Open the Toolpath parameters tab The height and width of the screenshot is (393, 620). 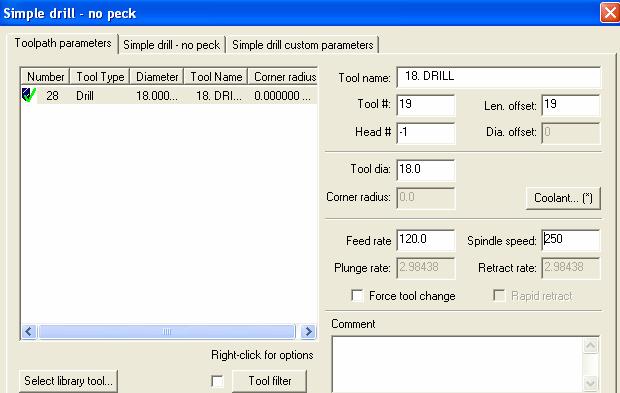coord(63,43)
